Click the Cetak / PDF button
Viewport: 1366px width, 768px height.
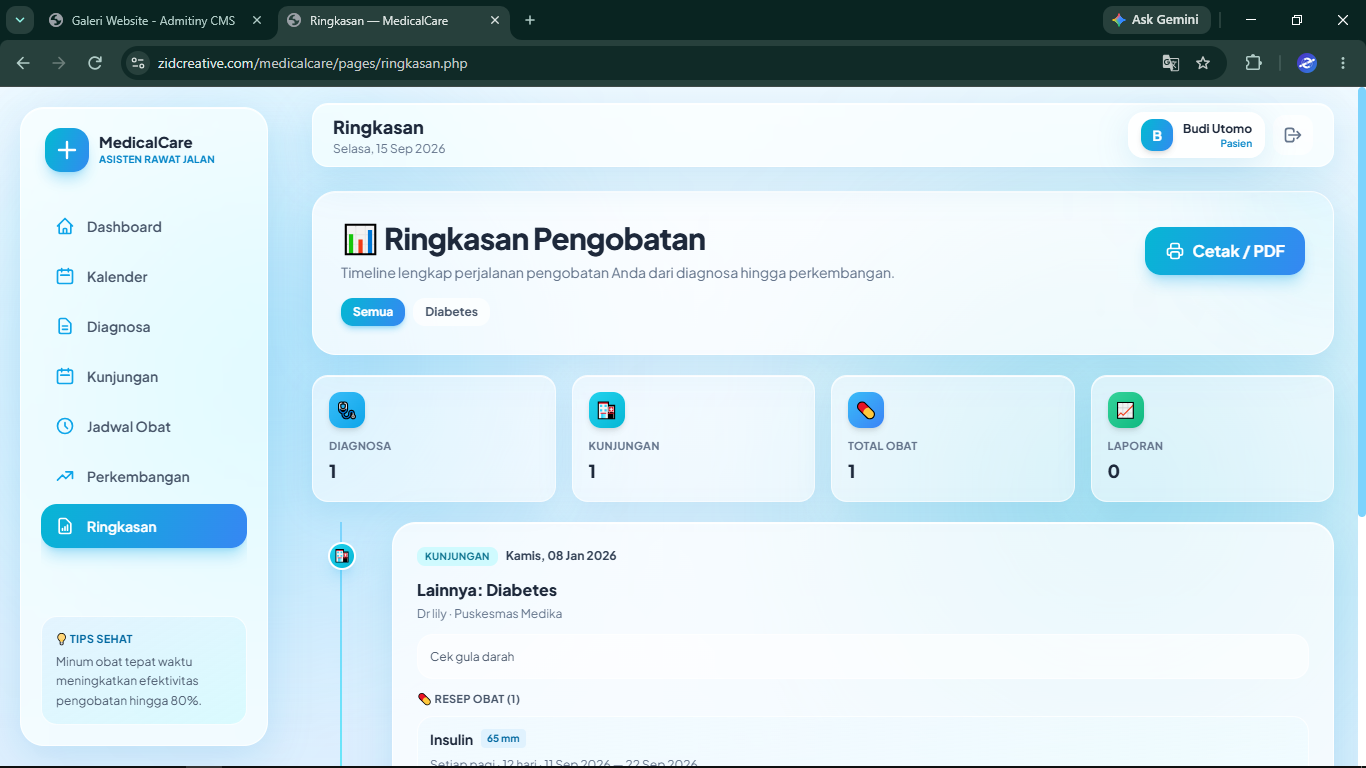[1225, 251]
